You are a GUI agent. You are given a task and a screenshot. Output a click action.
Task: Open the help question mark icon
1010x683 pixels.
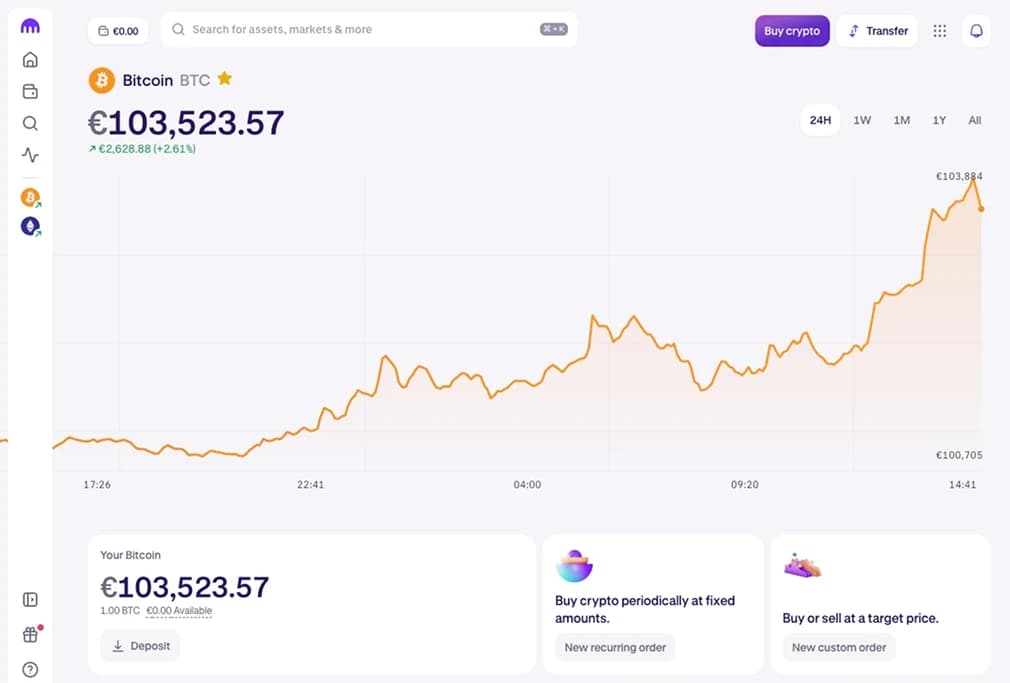(x=30, y=669)
